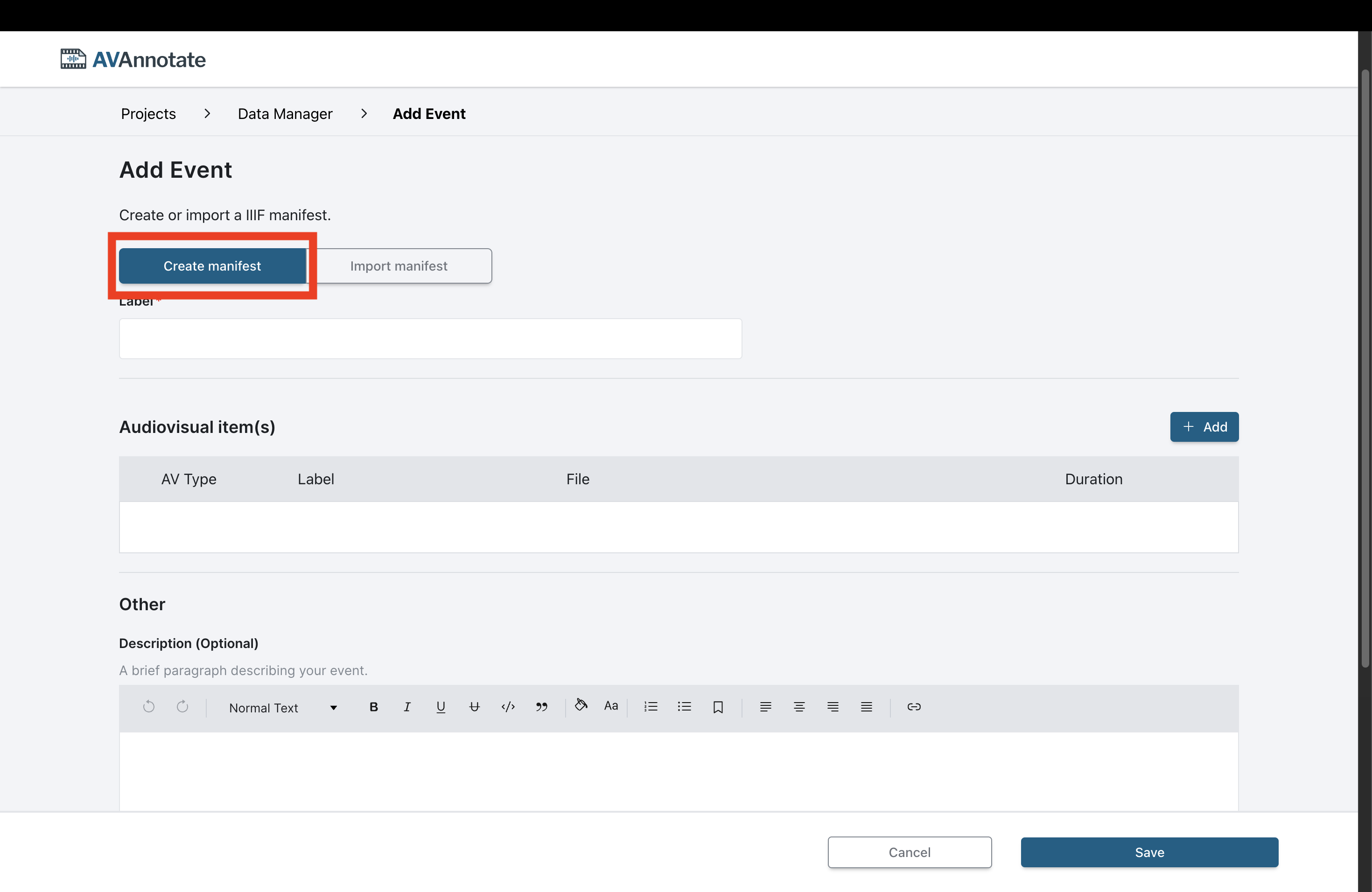Insert a code block via toolbar
The width and height of the screenshot is (1372, 892).
[508, 707]
